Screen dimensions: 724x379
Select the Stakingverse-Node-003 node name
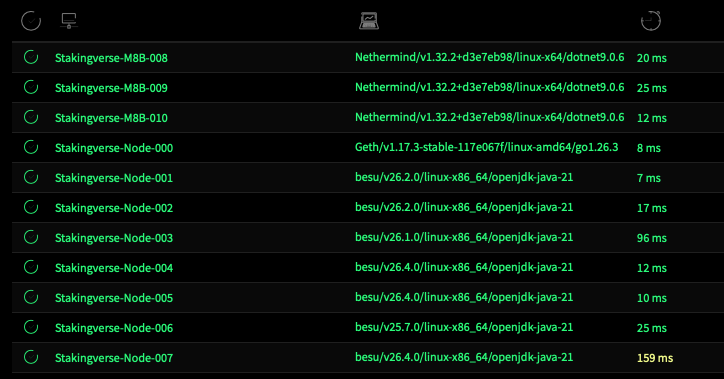(x=114, y=238)
